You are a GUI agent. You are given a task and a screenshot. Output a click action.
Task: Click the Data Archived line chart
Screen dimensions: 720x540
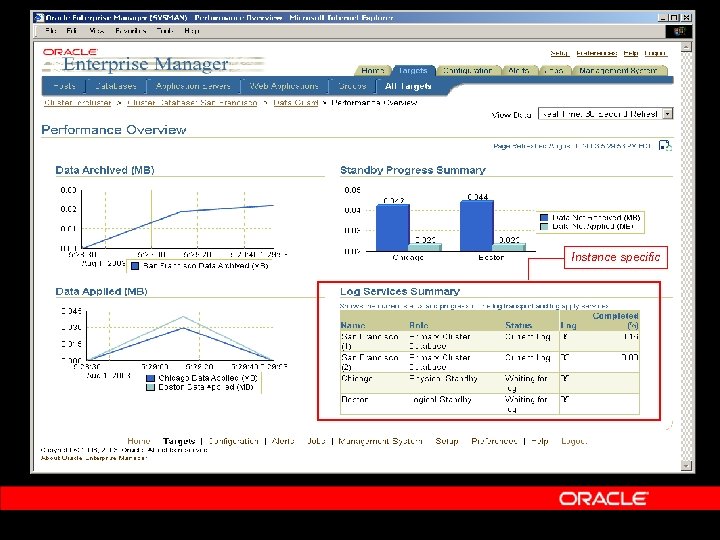pos(178,219)
